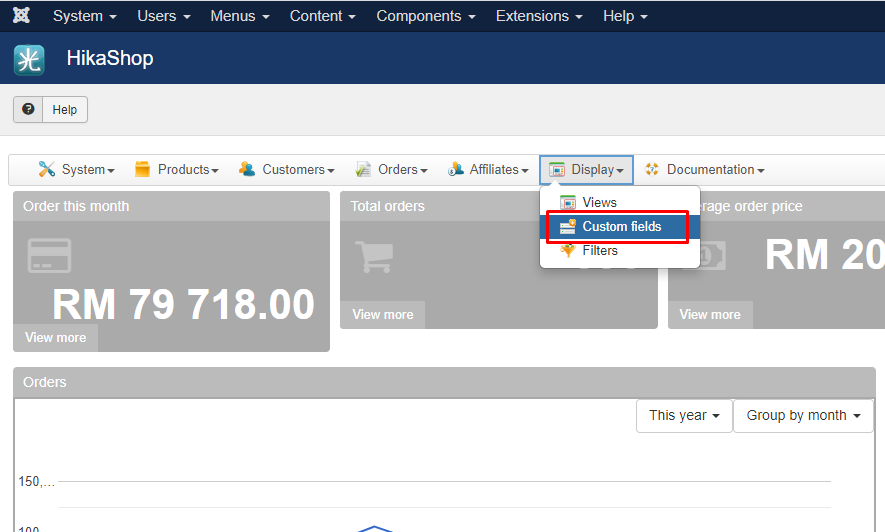
Task: Open HikaShop Customers menu
Action: pyautogui.click(x=287, y=169)
